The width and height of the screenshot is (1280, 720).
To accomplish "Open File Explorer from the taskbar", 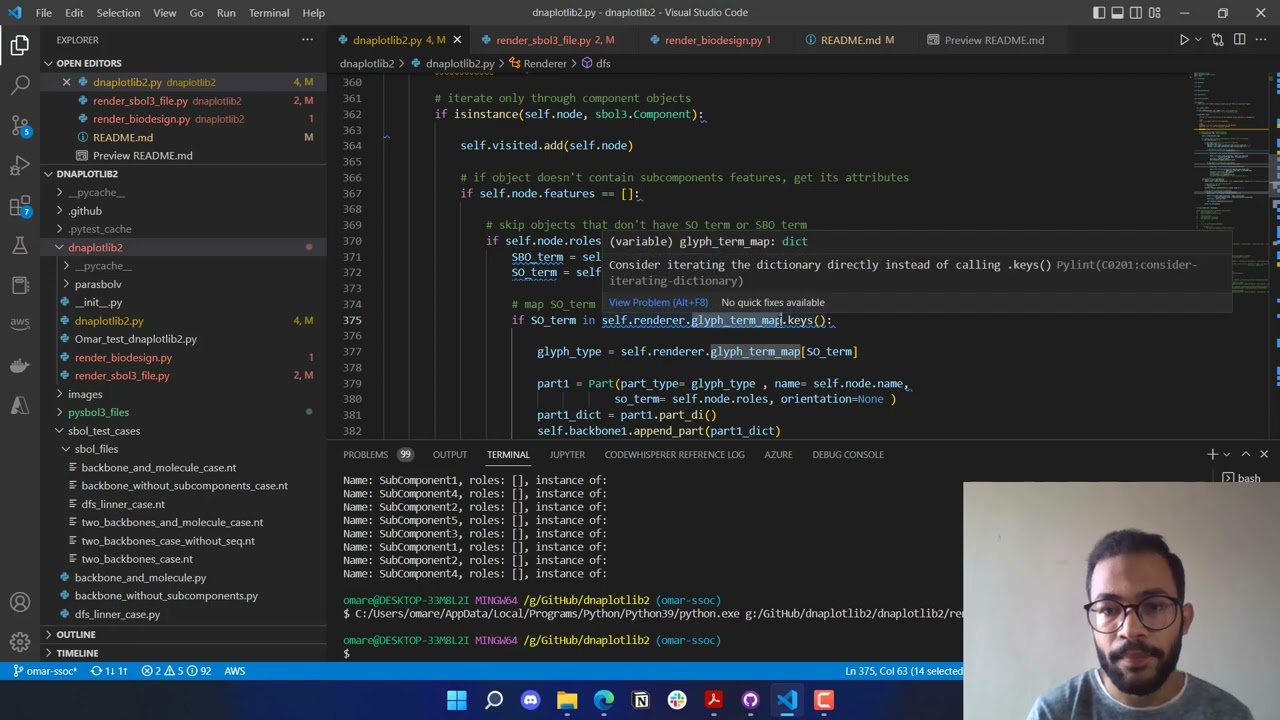I will [x=567, y=700].
